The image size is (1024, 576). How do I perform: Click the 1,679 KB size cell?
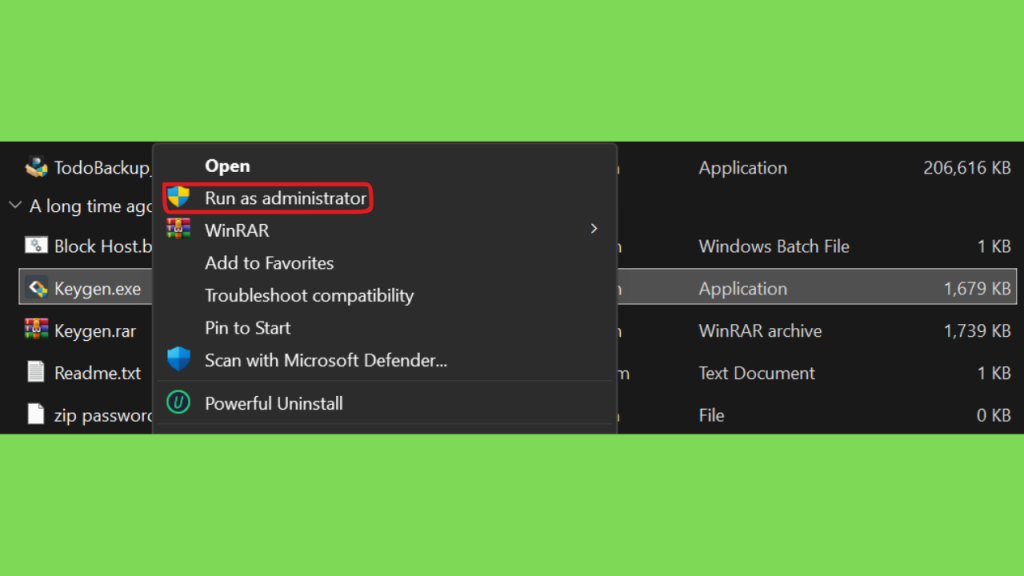977,289
